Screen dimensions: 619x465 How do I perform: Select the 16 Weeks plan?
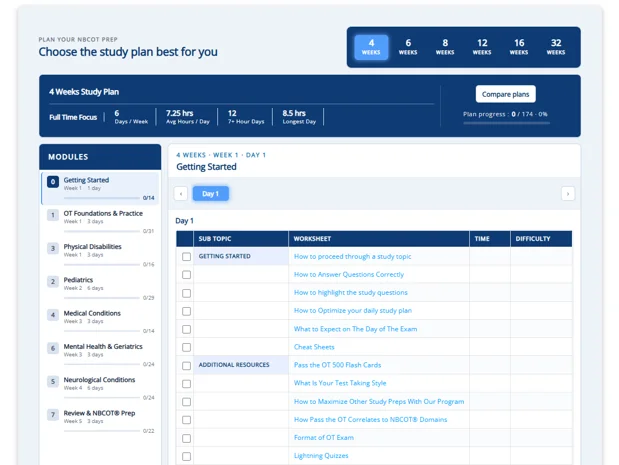(x=519, y=47)
